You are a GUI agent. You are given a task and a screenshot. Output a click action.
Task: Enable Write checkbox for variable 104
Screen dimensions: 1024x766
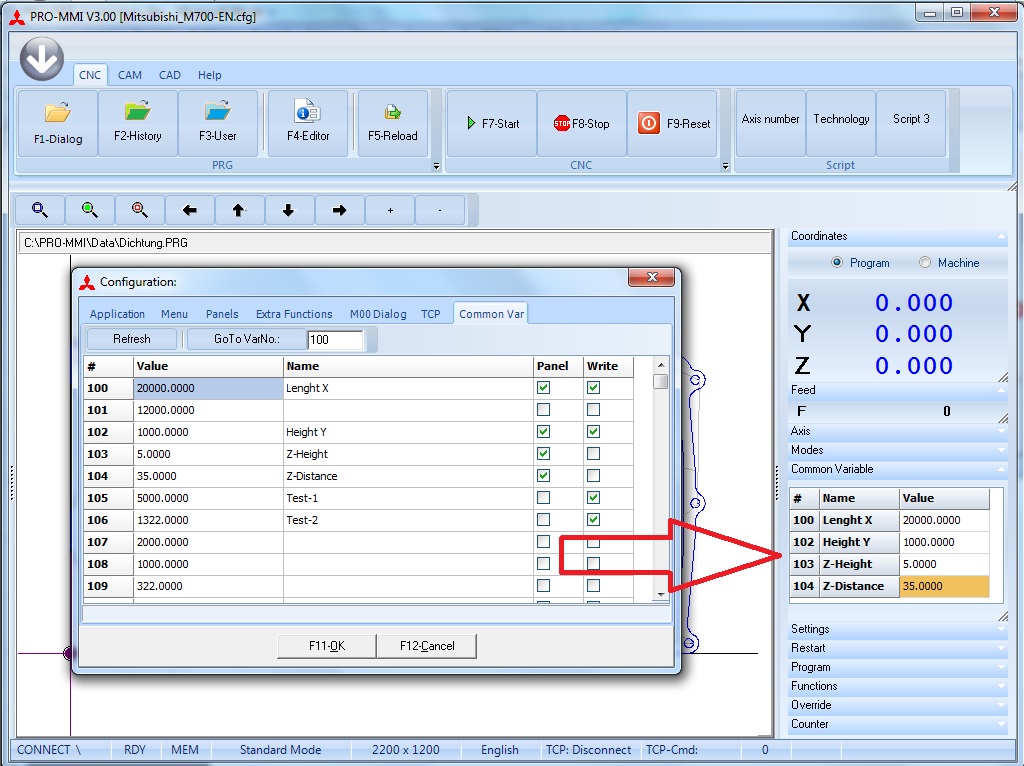pyautogui.click(x=593, y=476)
